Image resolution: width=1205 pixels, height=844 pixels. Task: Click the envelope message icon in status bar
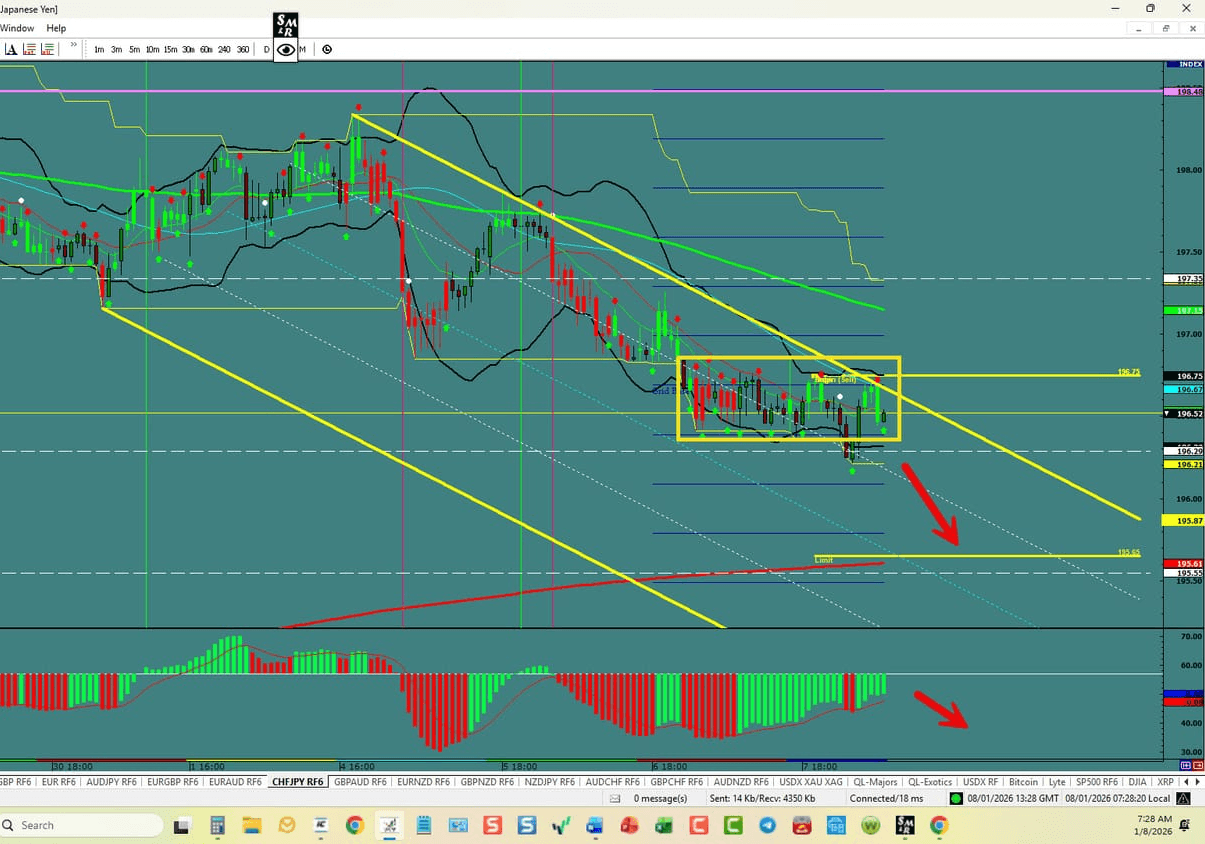point(615,798)
